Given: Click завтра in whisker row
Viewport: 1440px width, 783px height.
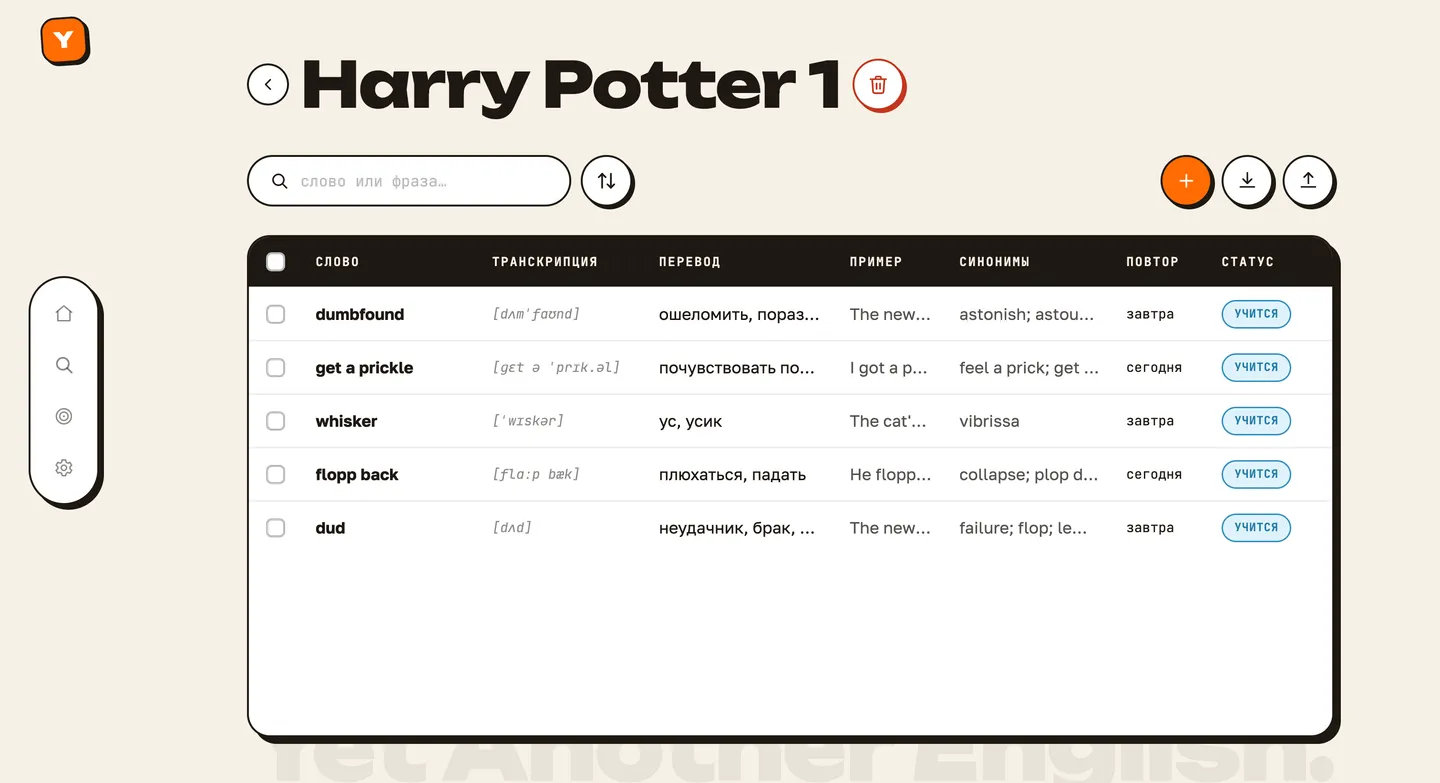Looking at the screenshot, I should (x=1150, y=421).
